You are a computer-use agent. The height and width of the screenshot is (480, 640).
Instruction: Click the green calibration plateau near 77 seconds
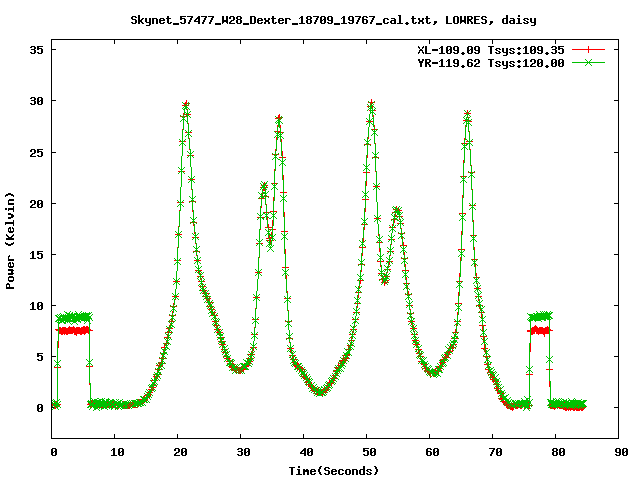(x=540, y=316)
